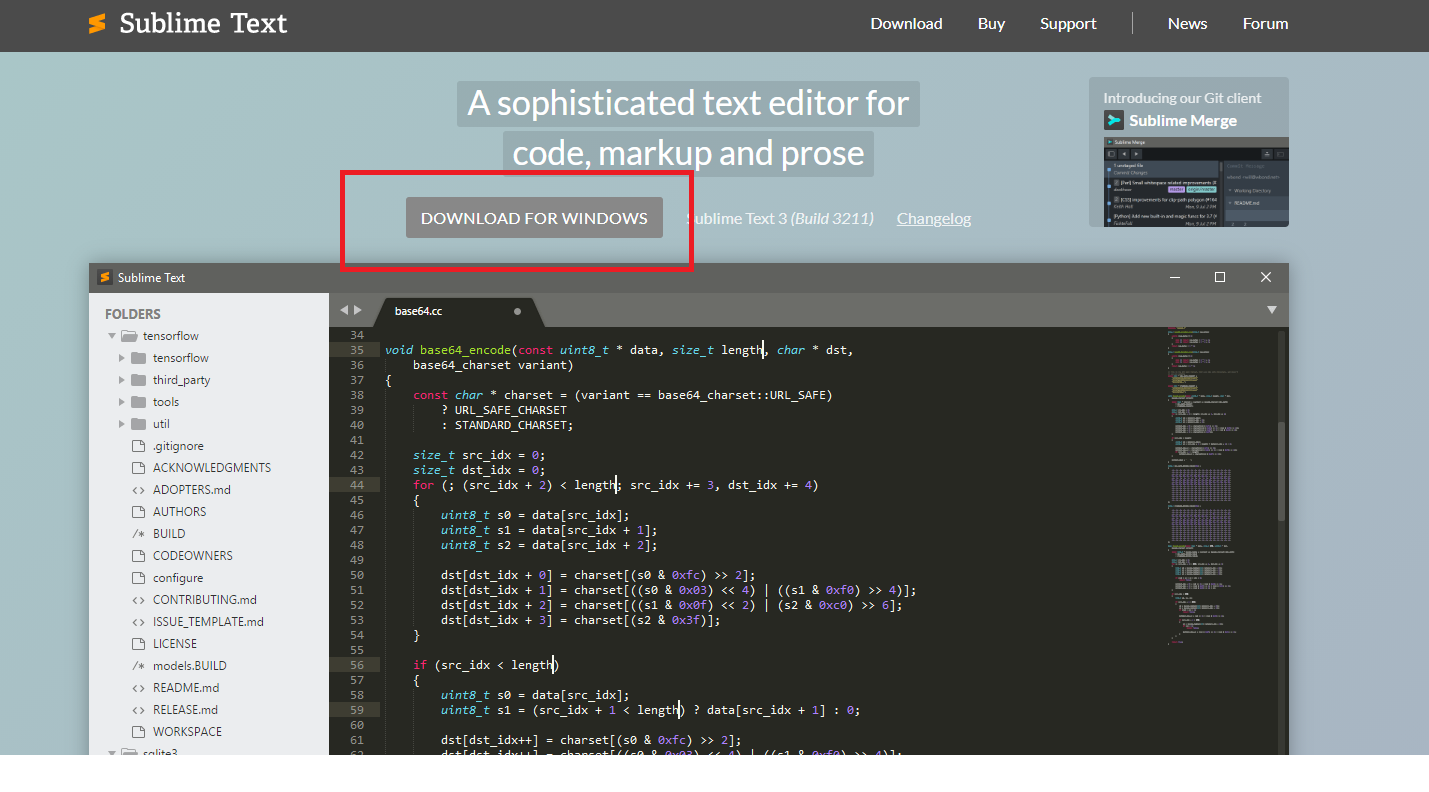Screen dimensions: 1429x792
Task: Open ISSUE_TEMPLATE.md file
Action: click(x=209, y=622)
